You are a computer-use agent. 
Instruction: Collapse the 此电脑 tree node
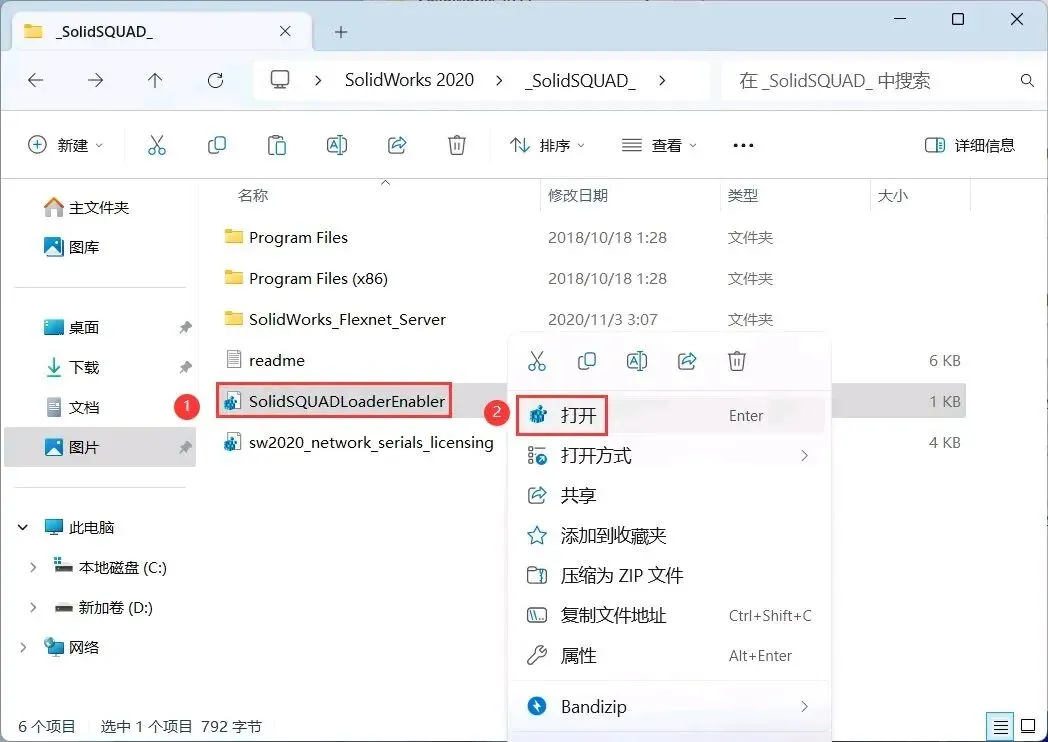[x=23, y=527]
